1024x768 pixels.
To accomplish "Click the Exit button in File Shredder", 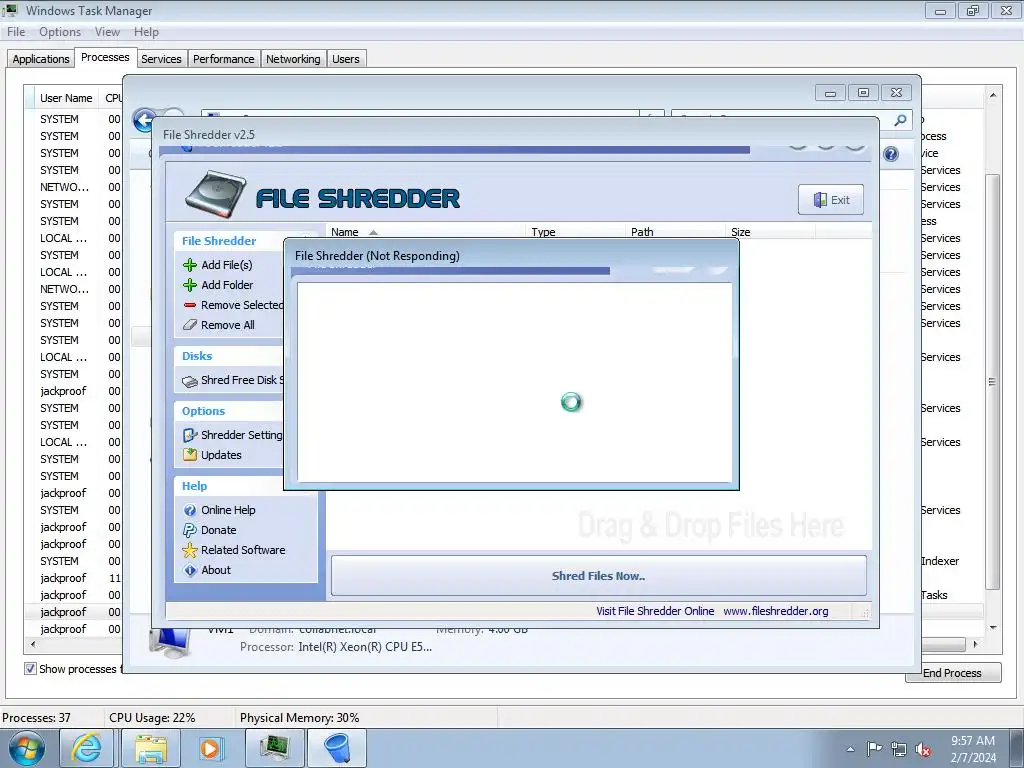I will 831,200.
